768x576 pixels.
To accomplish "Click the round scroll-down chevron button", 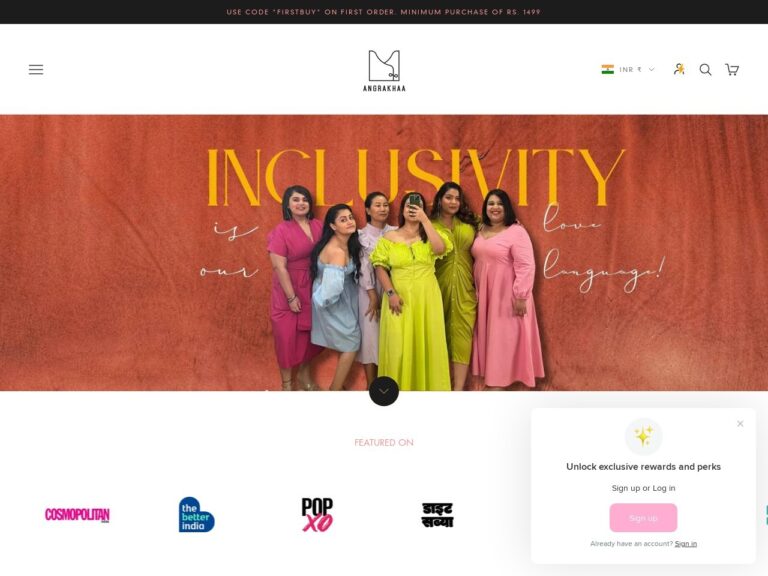I will tap(384, 391).
